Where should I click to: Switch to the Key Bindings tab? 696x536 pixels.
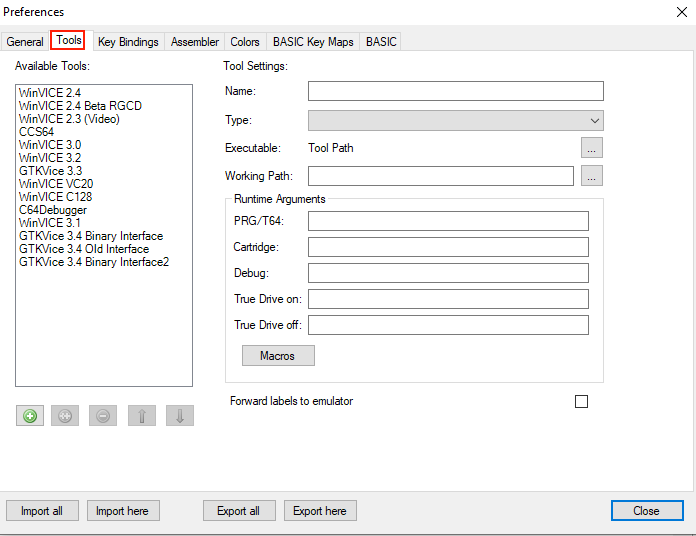tap(128, 42)
